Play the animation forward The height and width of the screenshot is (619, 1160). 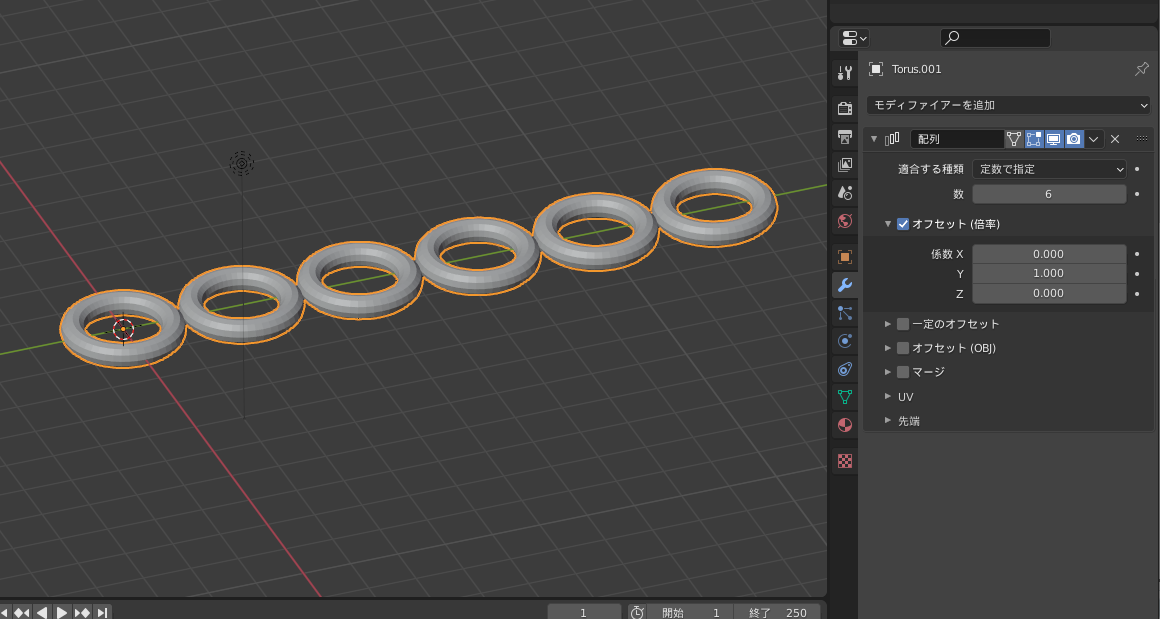(62, 612)
